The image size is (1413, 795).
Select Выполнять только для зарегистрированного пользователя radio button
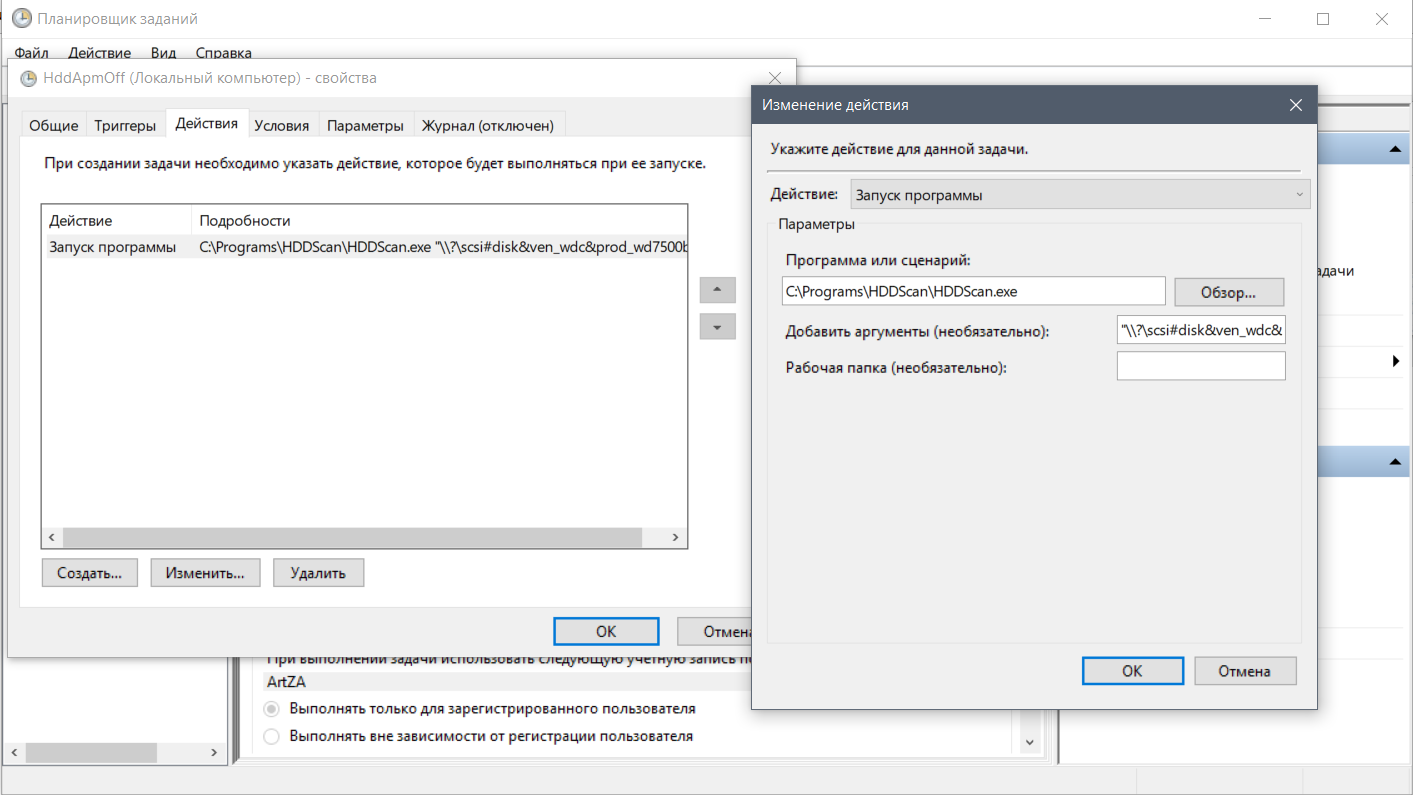point(272,708)
